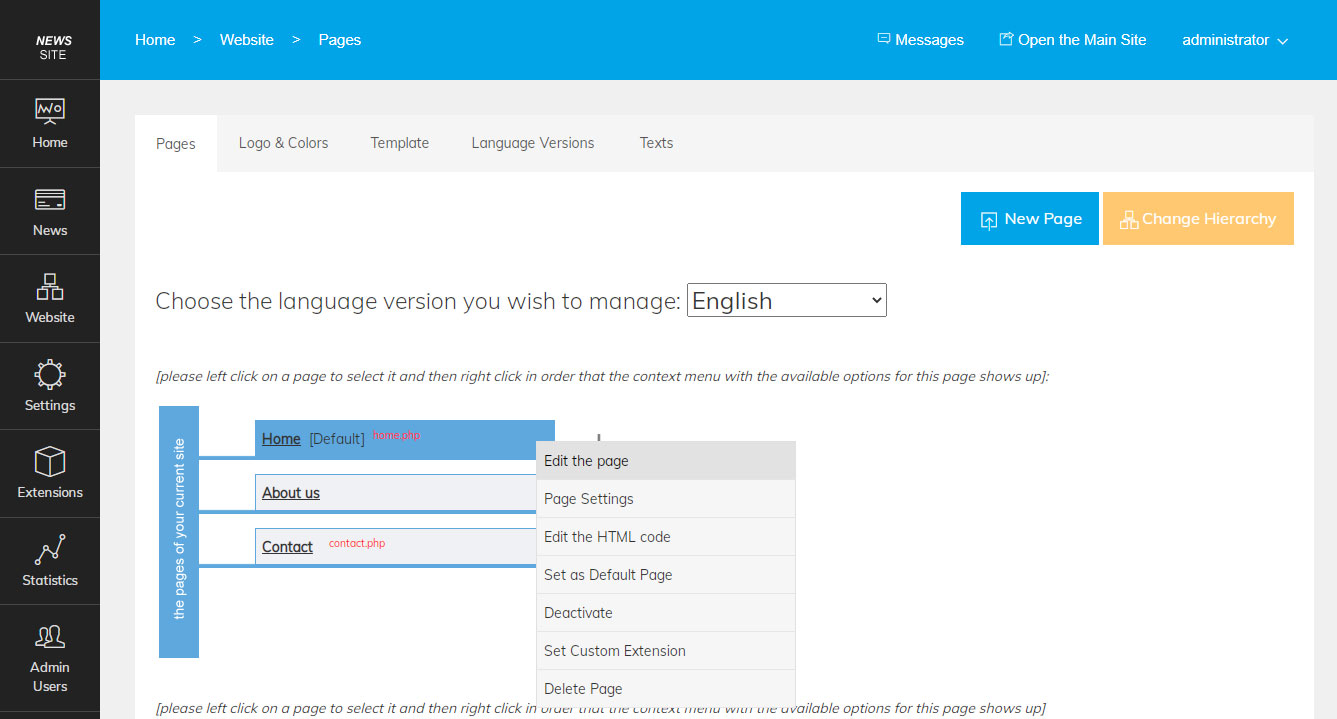Choose Edit the page from the context menu
The width and height of the screenshot is (1337, 719).
click(586, 460)
